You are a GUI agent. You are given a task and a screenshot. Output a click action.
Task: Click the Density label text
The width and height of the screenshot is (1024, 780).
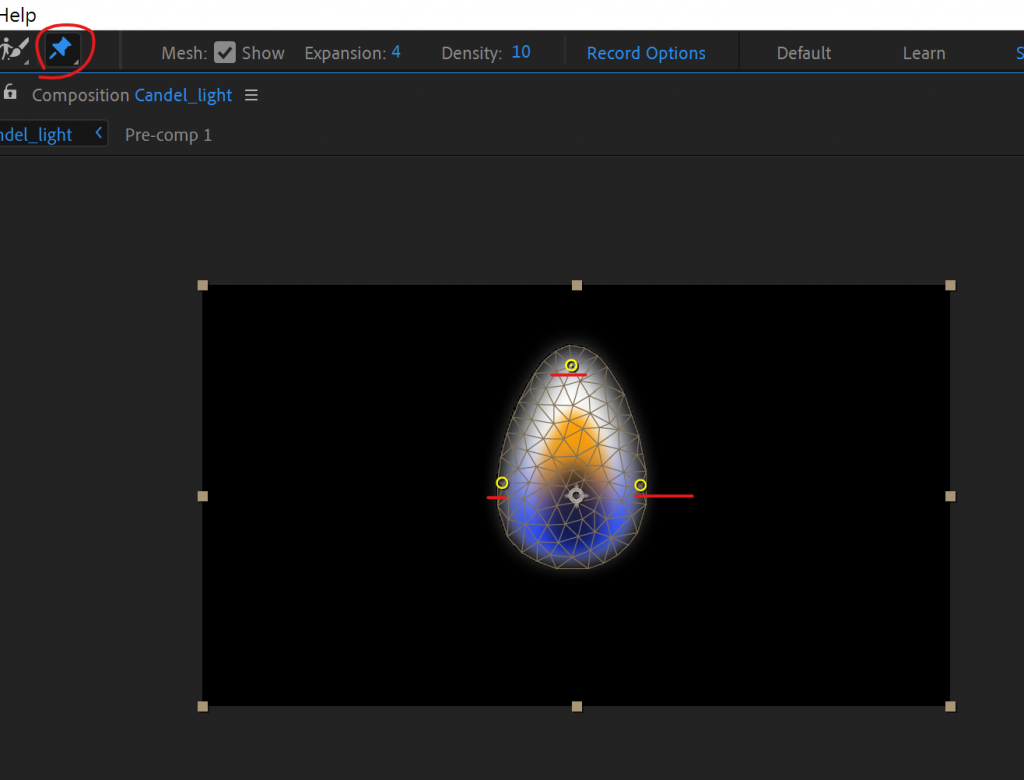(x=472, y=53)
